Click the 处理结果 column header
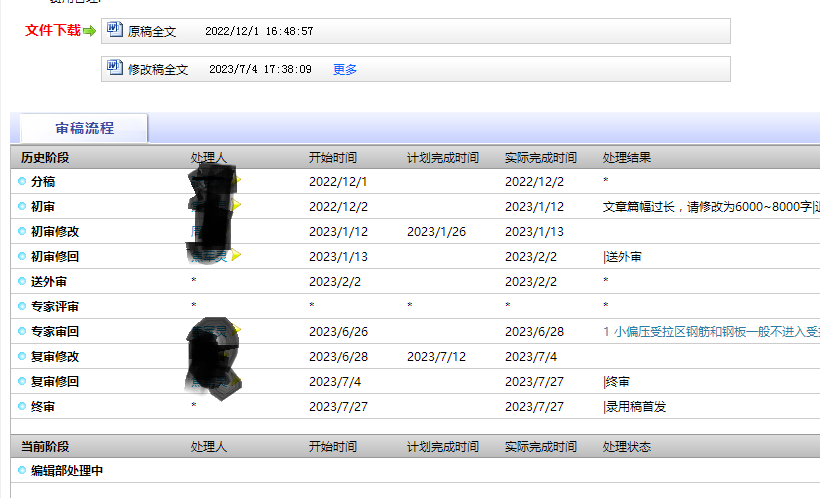Image resolution: width=820 pixels, height=498 pixels. coord(627,157)
